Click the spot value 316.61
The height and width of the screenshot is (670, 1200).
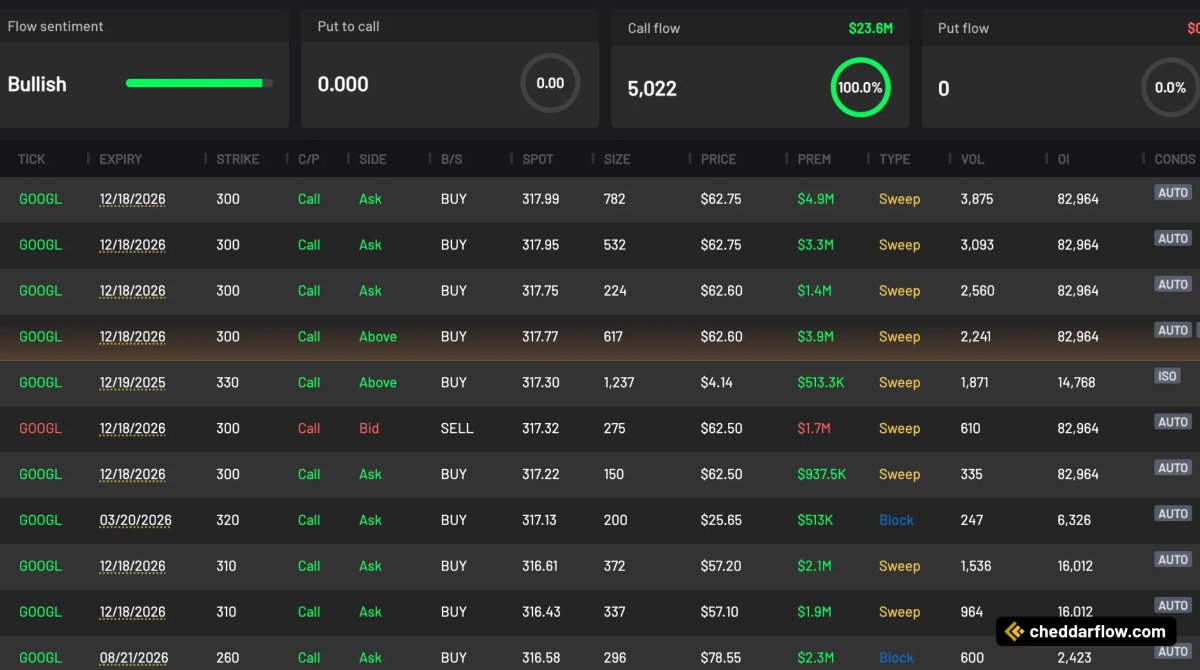click(540, 566)
